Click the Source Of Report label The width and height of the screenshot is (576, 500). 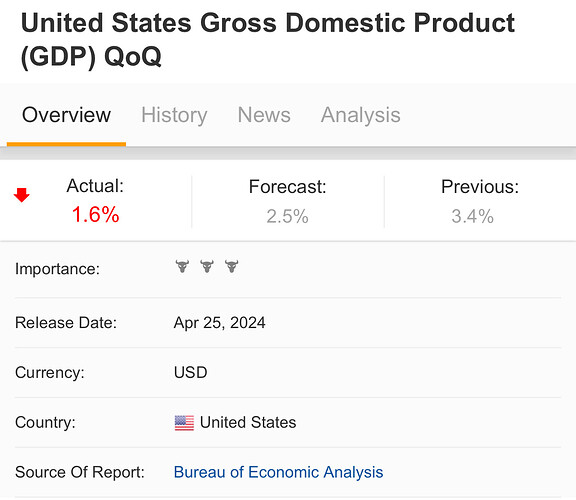tap(80, 472)
